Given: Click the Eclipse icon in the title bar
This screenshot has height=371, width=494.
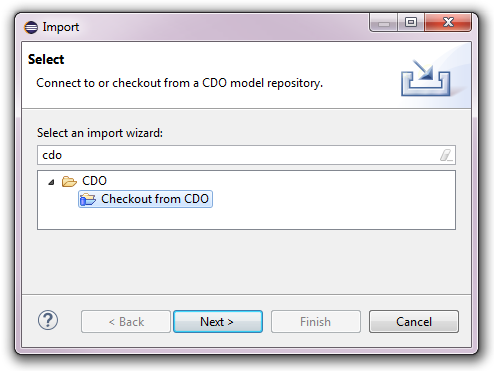Looking at the screenshot, I should click(31, 27).
